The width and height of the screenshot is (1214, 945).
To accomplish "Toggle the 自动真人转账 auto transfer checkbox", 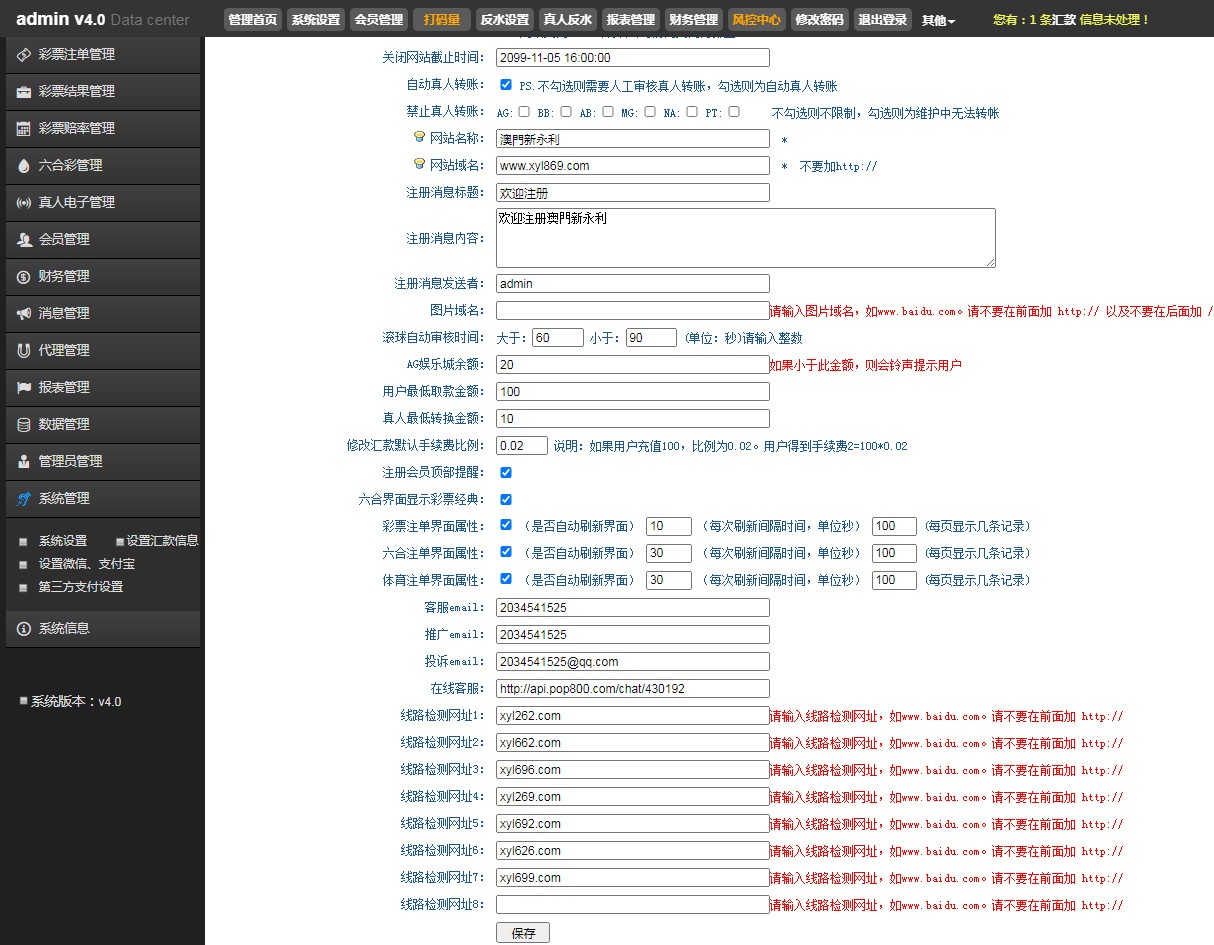I will (506, 85).
